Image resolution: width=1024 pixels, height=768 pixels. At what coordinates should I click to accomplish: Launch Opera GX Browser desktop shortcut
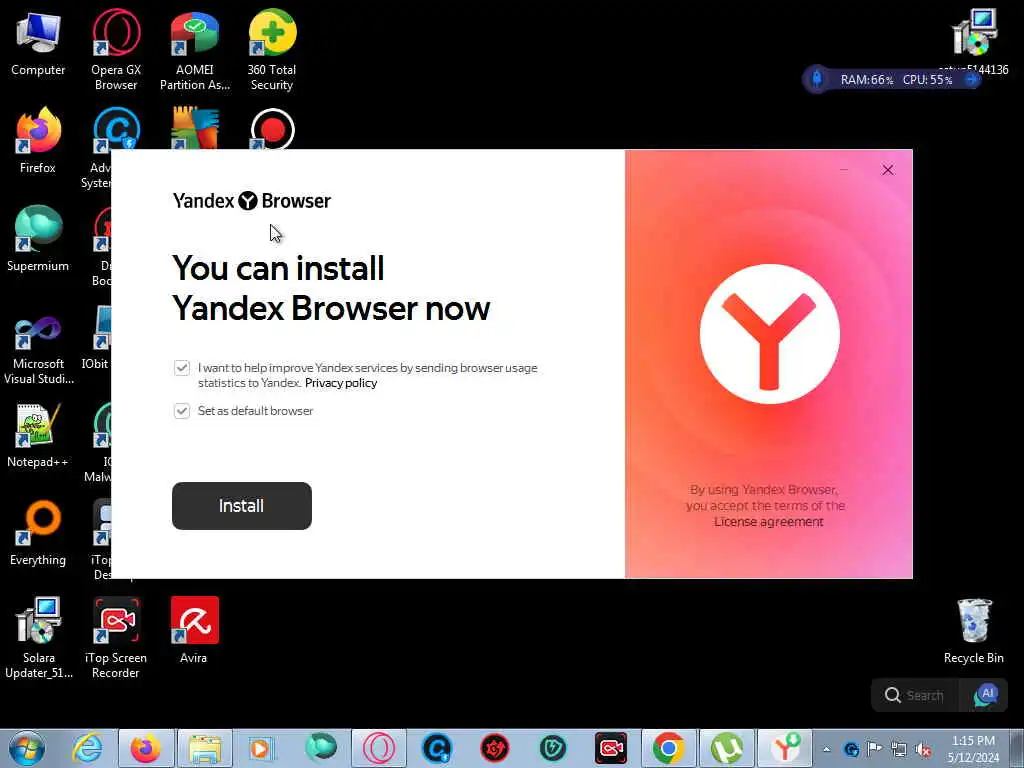pyautogui.click(x=116, y=50)
